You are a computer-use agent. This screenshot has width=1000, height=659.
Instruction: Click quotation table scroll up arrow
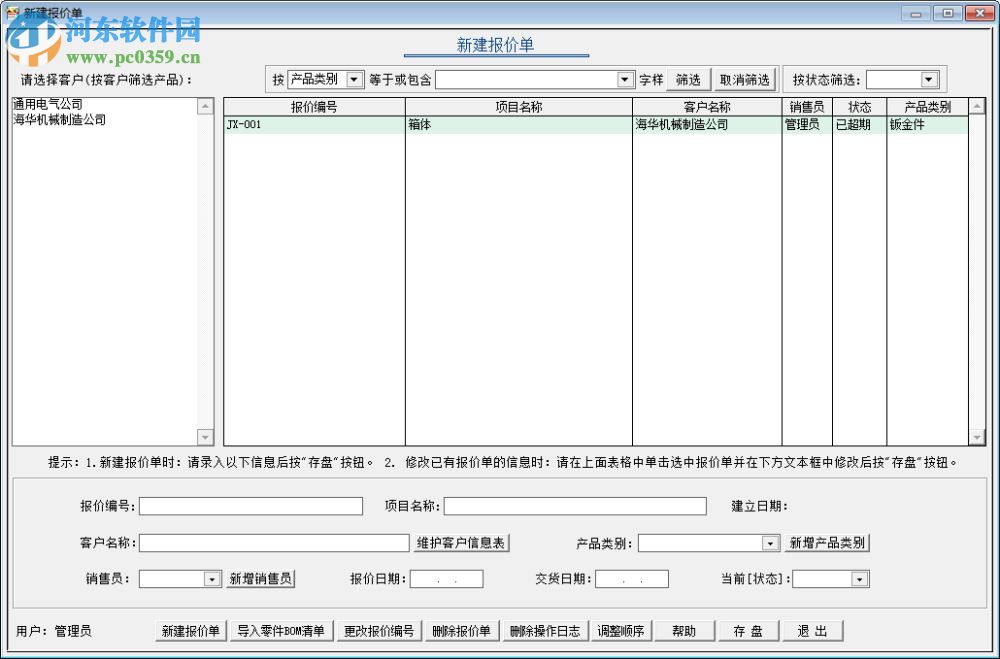[x=976, y=106]
